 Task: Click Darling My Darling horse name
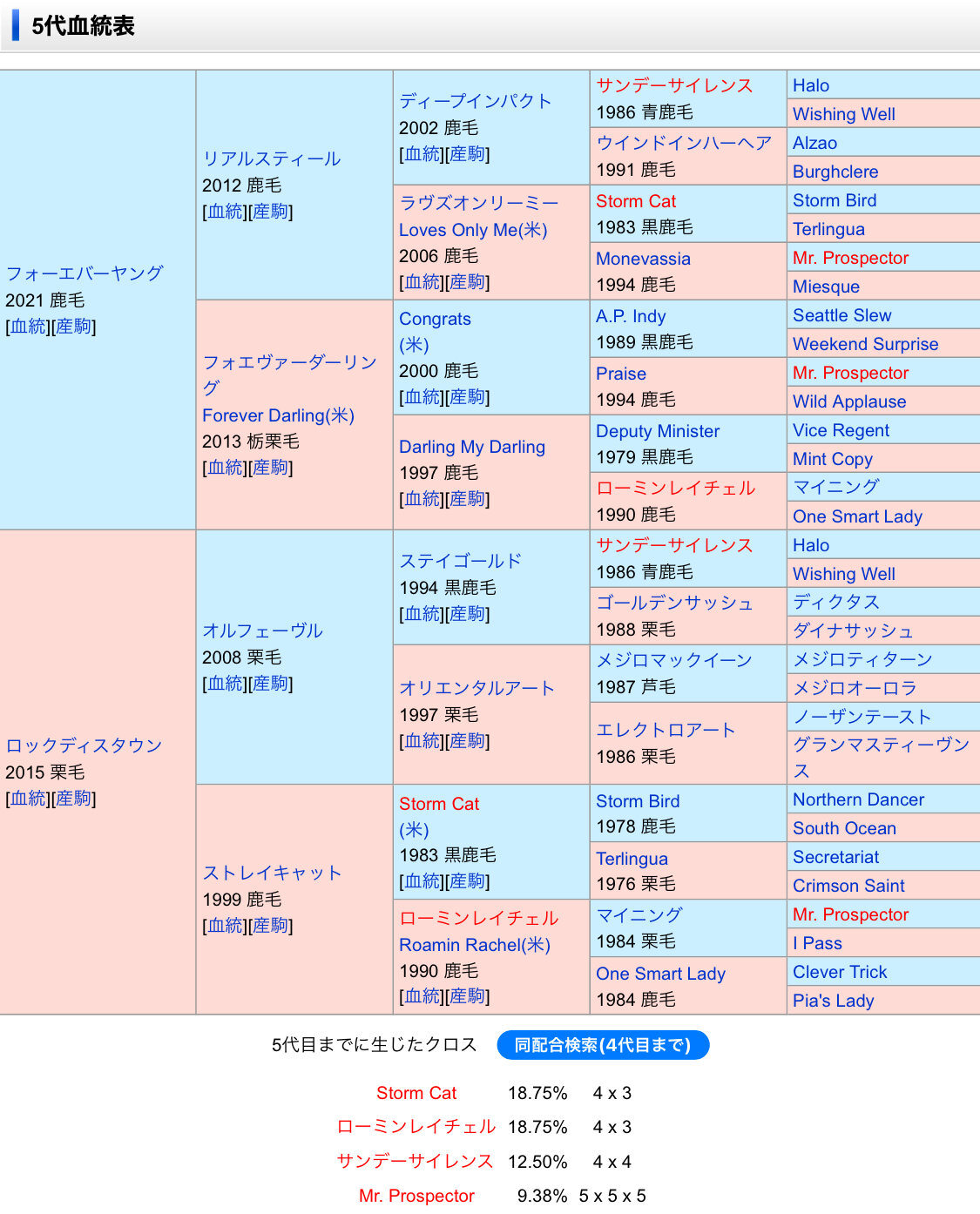(x=472, y=447)
